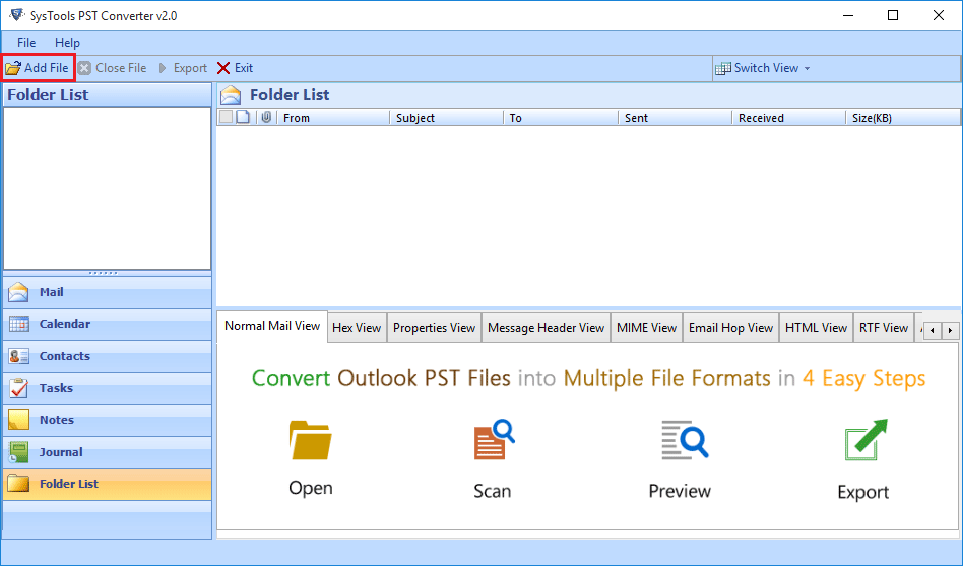Sort by Size(KB) column header
The width and height of the screenshot is (963, 566).
click(x=903, y=118)
